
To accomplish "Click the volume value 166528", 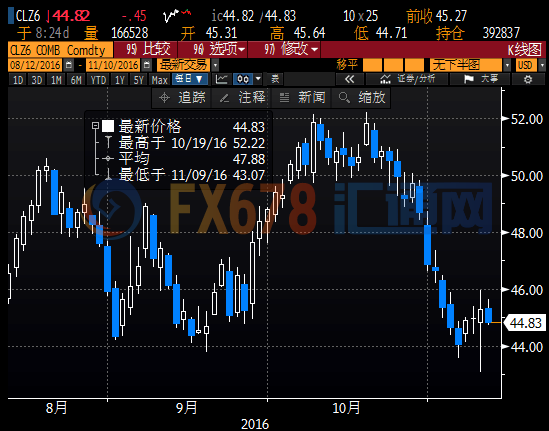I will (130, 33).
